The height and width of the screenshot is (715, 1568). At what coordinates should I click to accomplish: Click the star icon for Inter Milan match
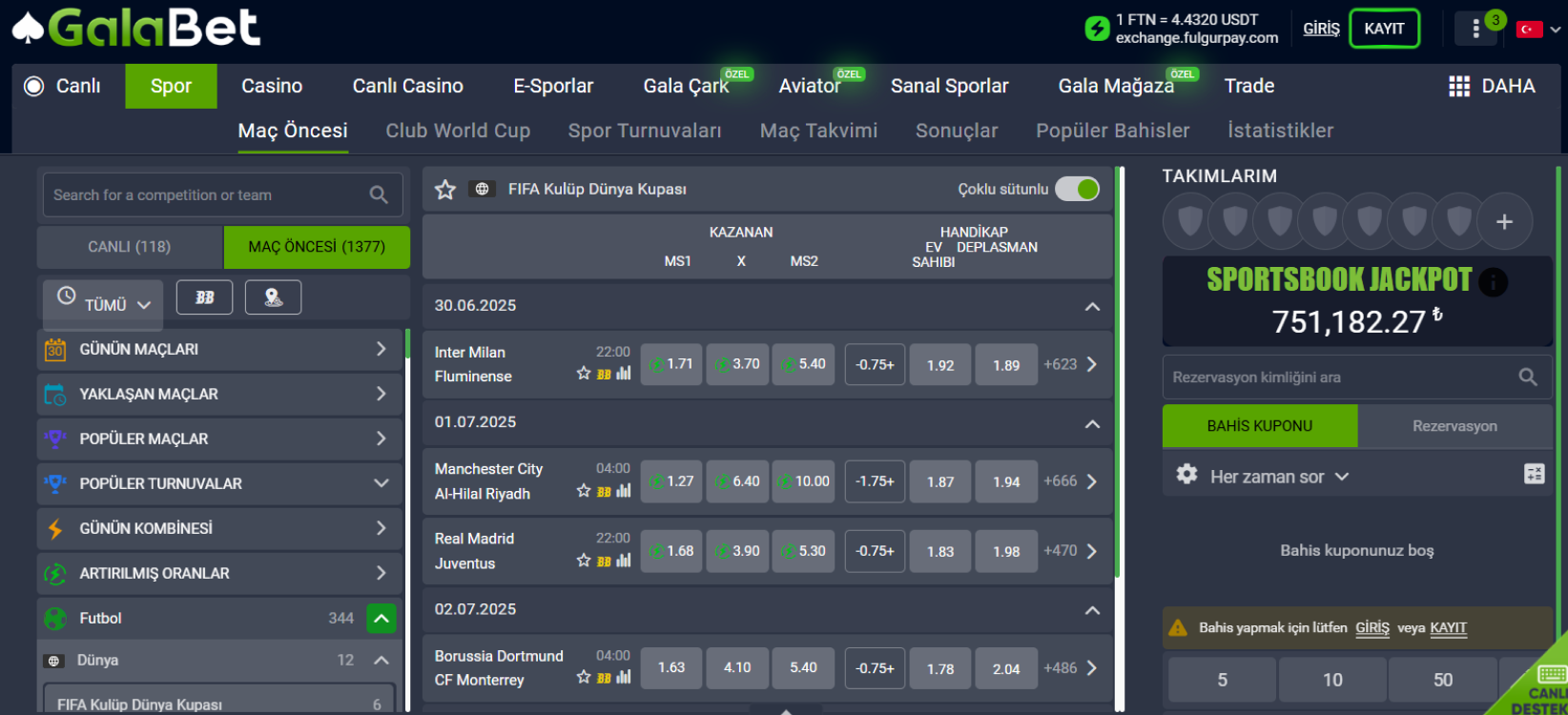pos(584,374)
